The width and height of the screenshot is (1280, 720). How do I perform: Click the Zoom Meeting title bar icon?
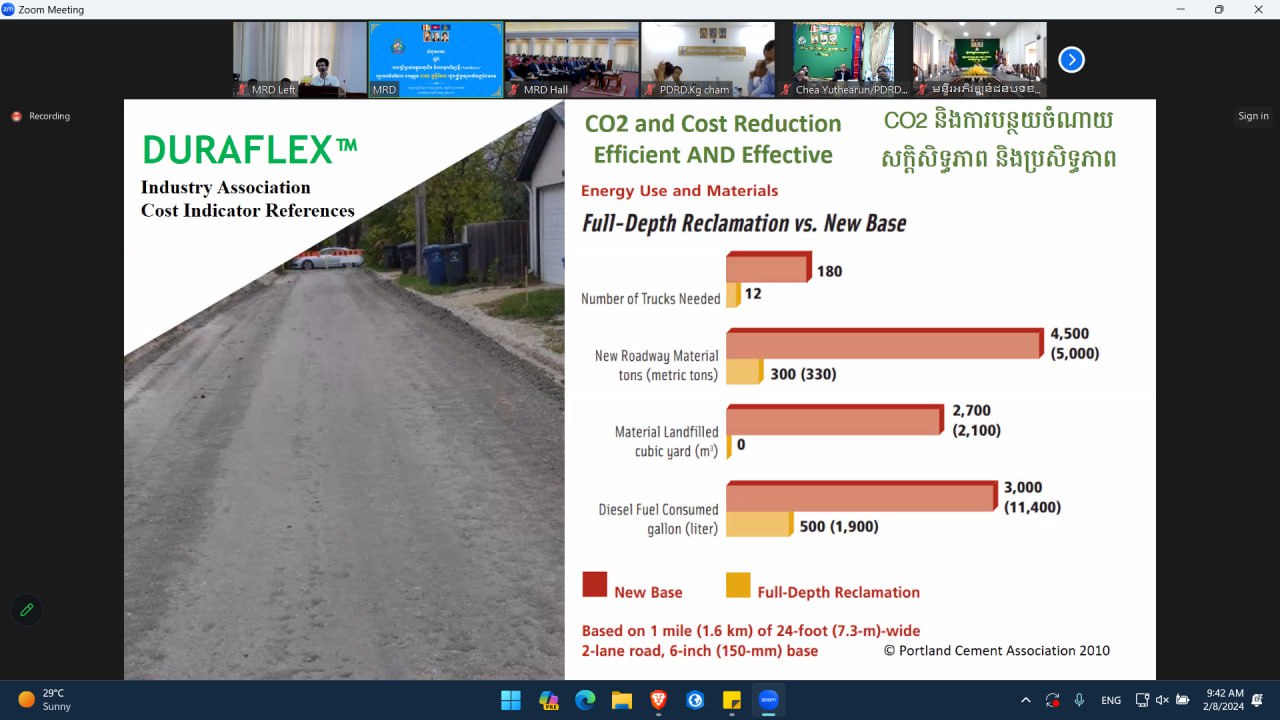8,9
